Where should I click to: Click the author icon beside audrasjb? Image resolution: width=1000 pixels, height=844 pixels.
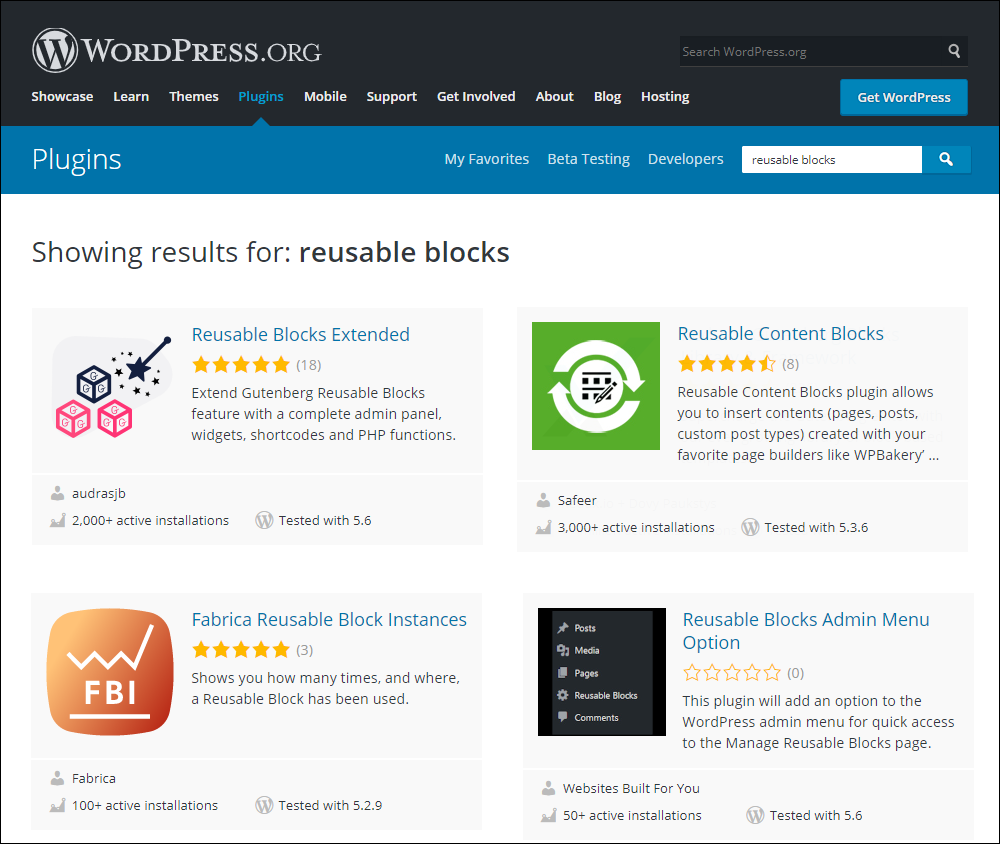click(x=57, y=493)
